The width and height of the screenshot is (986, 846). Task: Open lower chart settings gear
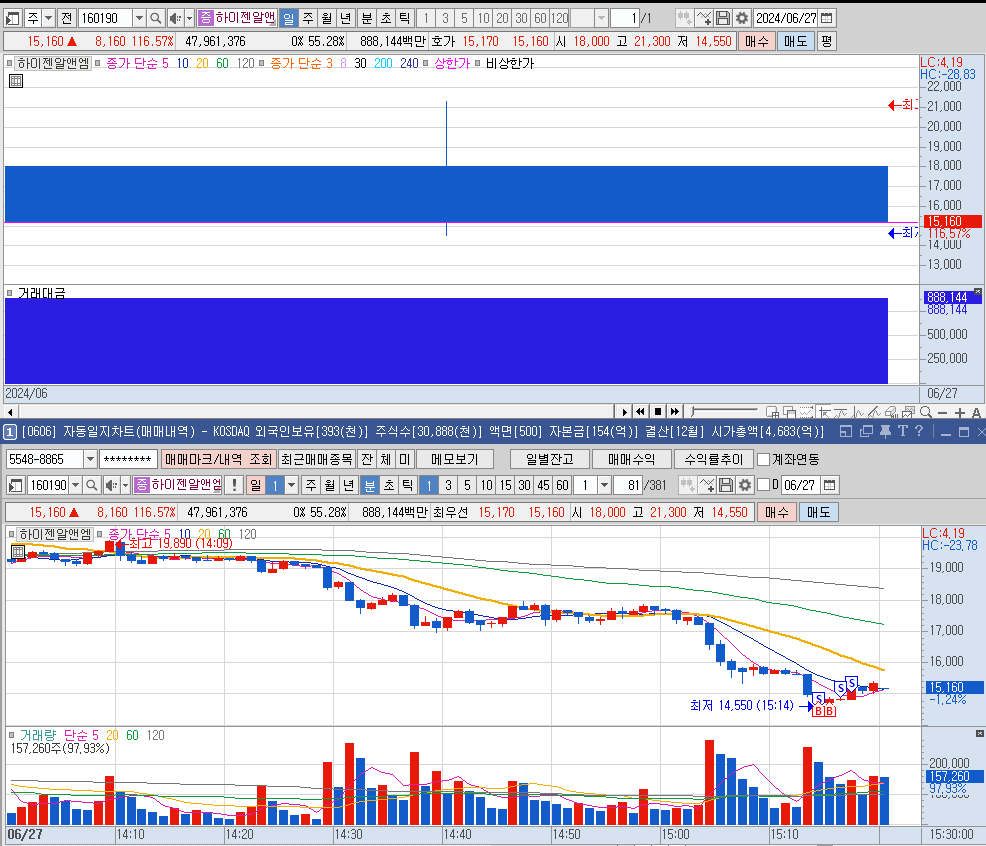point(745,485)
